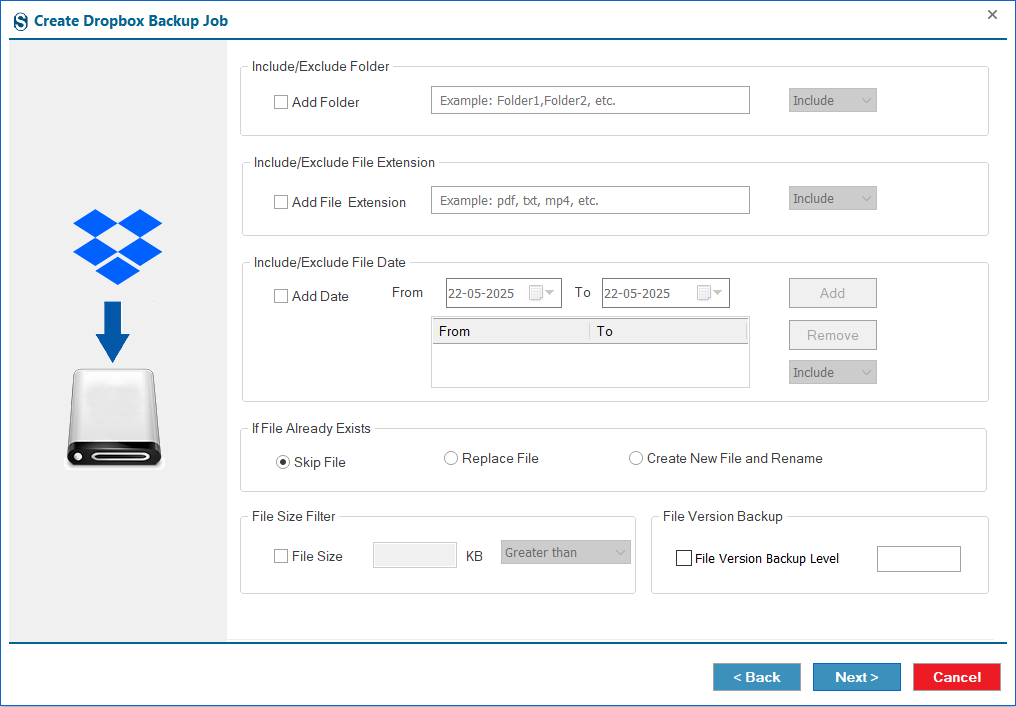The width and height of the screenshot is (1016, 707).
Task: Click the From date picker field
Action: (x=503, y=293)
